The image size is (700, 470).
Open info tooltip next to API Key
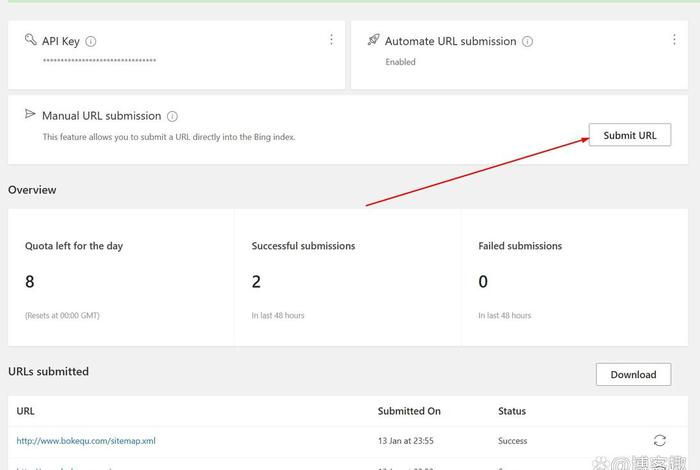pyautogui.click(x=91, y=41)
